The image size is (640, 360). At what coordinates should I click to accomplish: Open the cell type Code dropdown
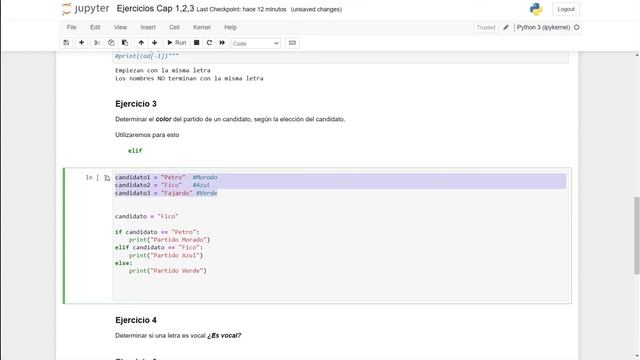256,43
